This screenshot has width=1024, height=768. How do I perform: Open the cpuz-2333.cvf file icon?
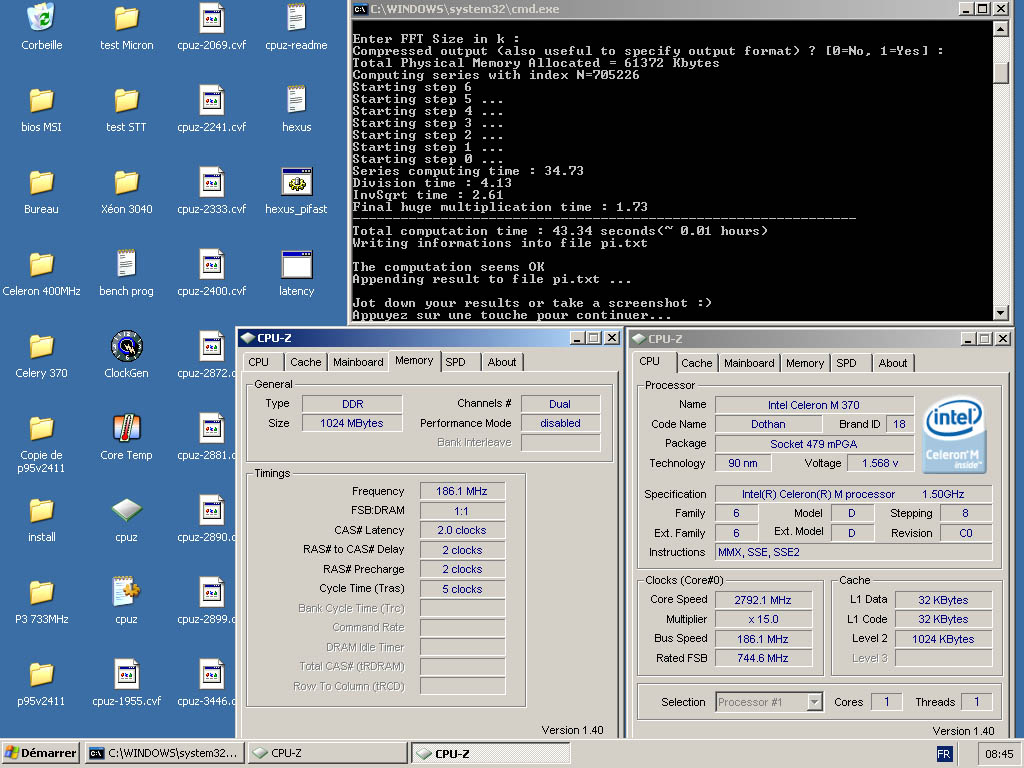coord(212,183)
